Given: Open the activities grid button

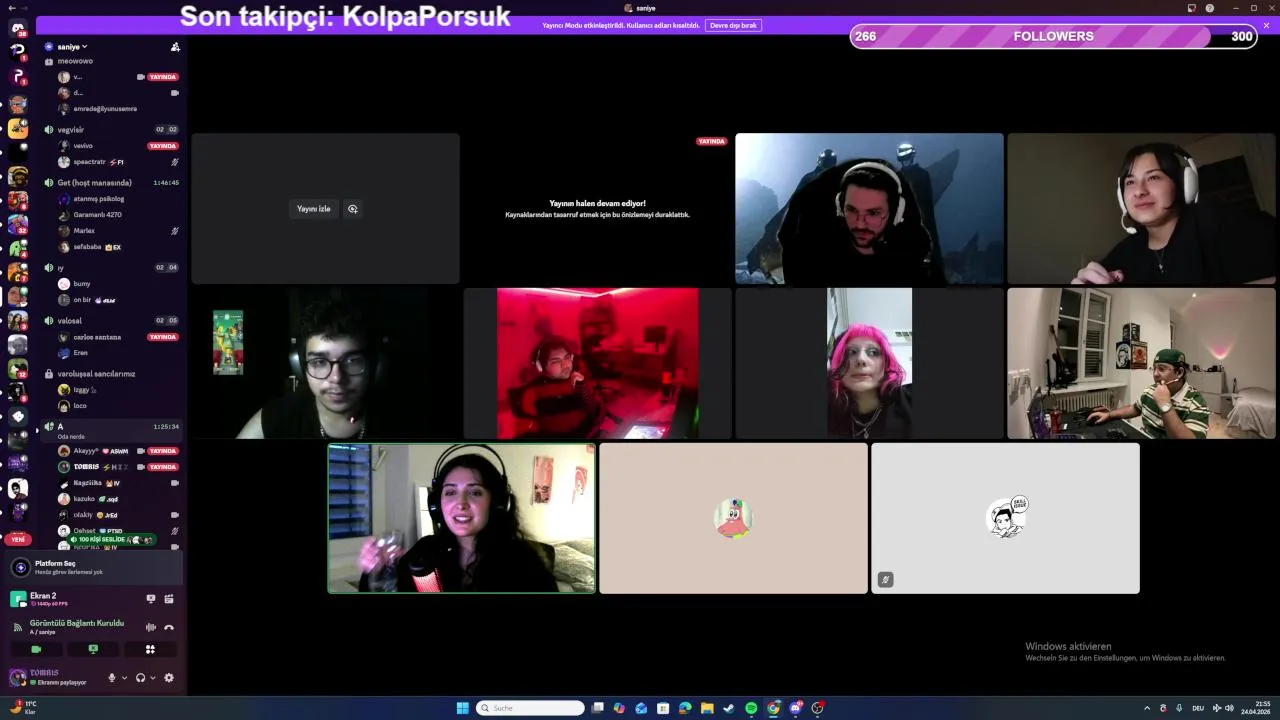Looking at the screenshot, I should [150, 649].
